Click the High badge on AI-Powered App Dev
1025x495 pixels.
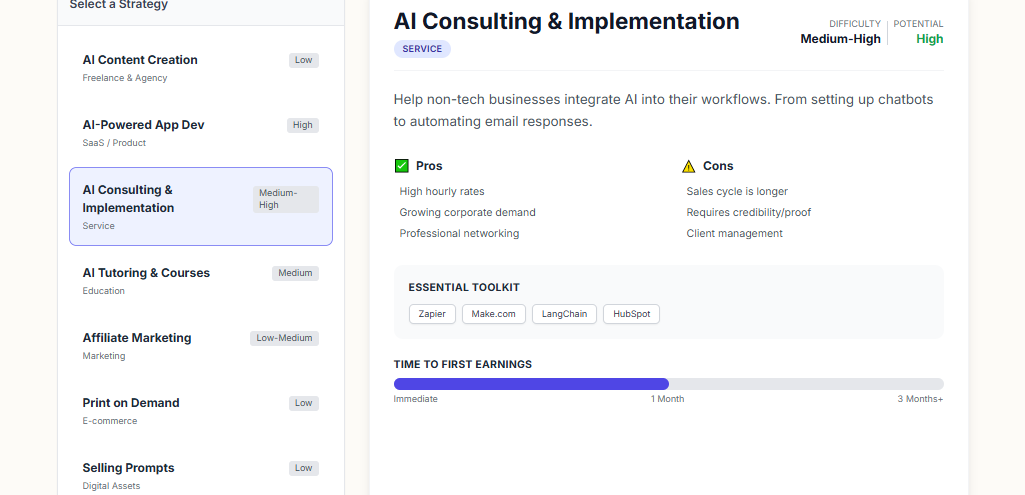coord(302,125)
